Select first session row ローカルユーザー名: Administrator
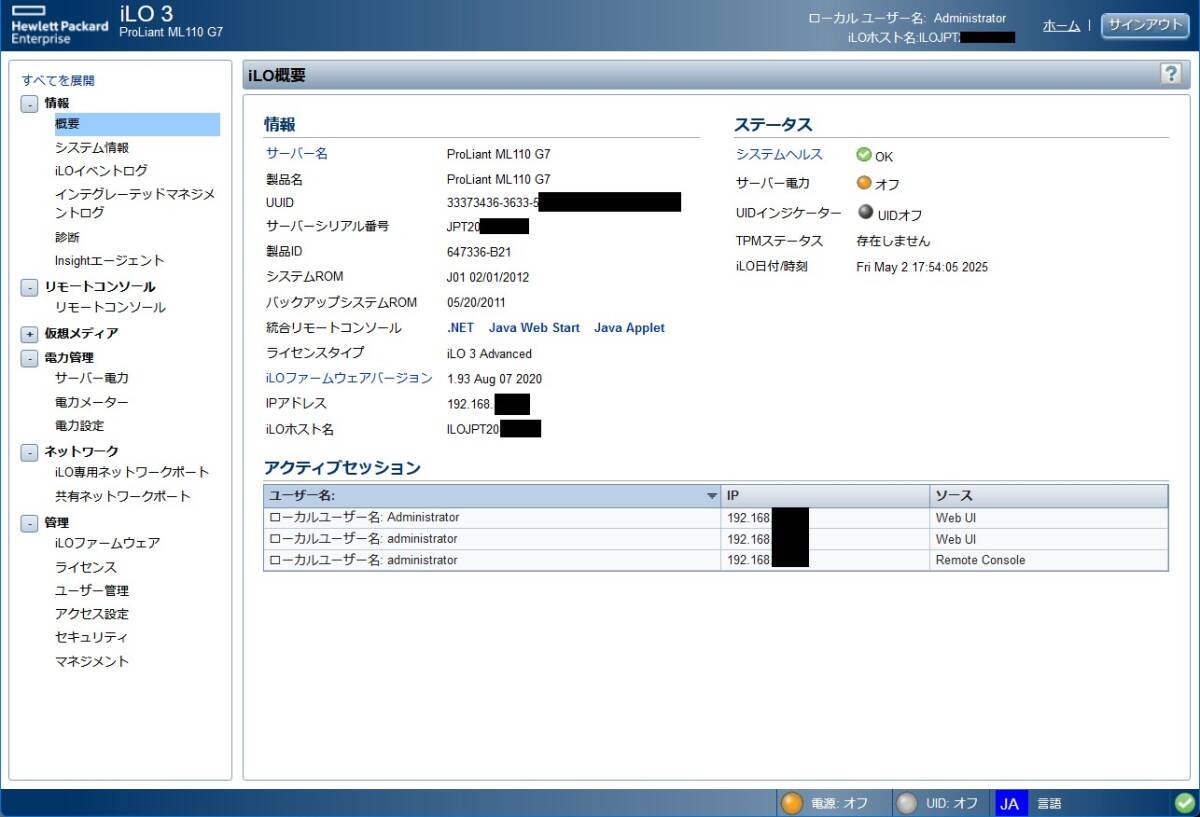 715,518
